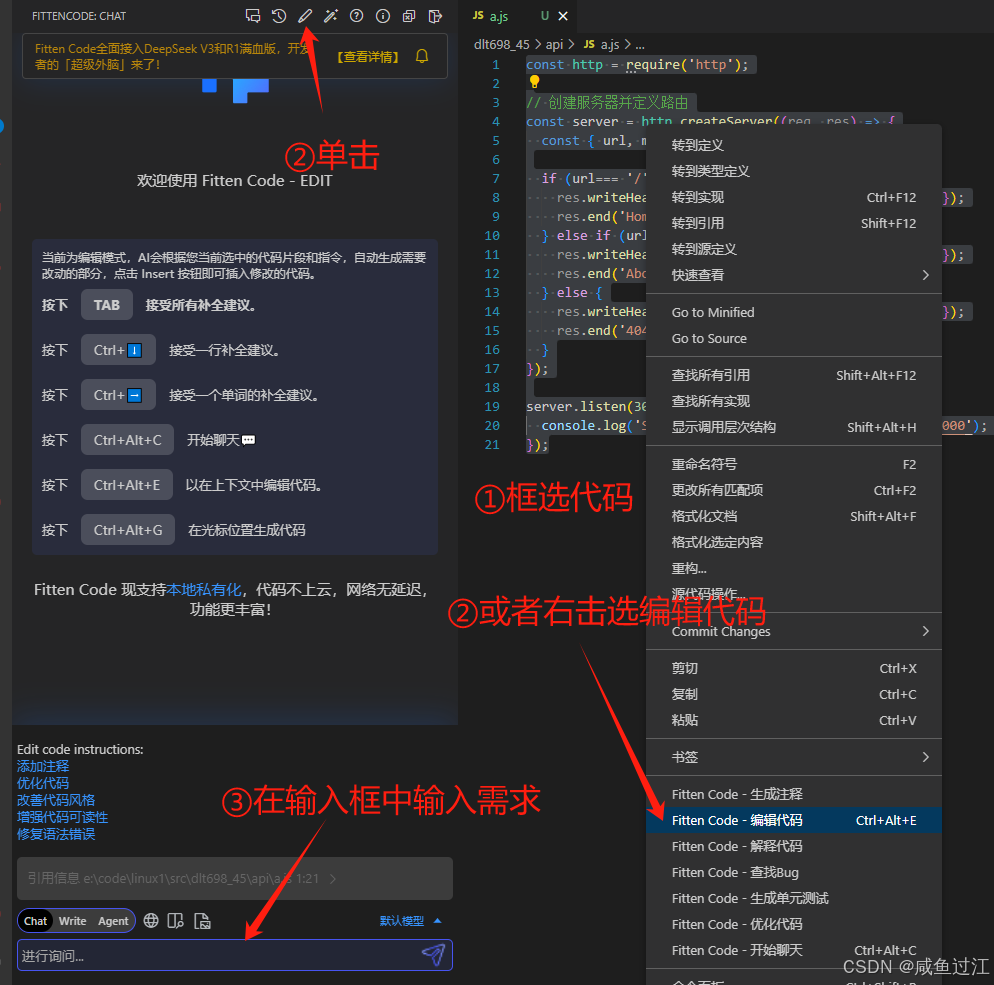Open the question mark help icon
The width and height of the screenshot is (994, 985).
(357, 16)
